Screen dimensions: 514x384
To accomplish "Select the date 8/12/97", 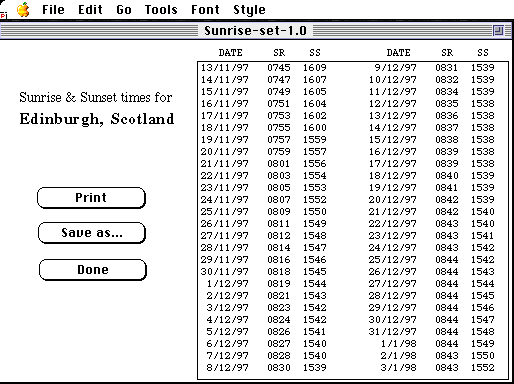I will point(228,368).
